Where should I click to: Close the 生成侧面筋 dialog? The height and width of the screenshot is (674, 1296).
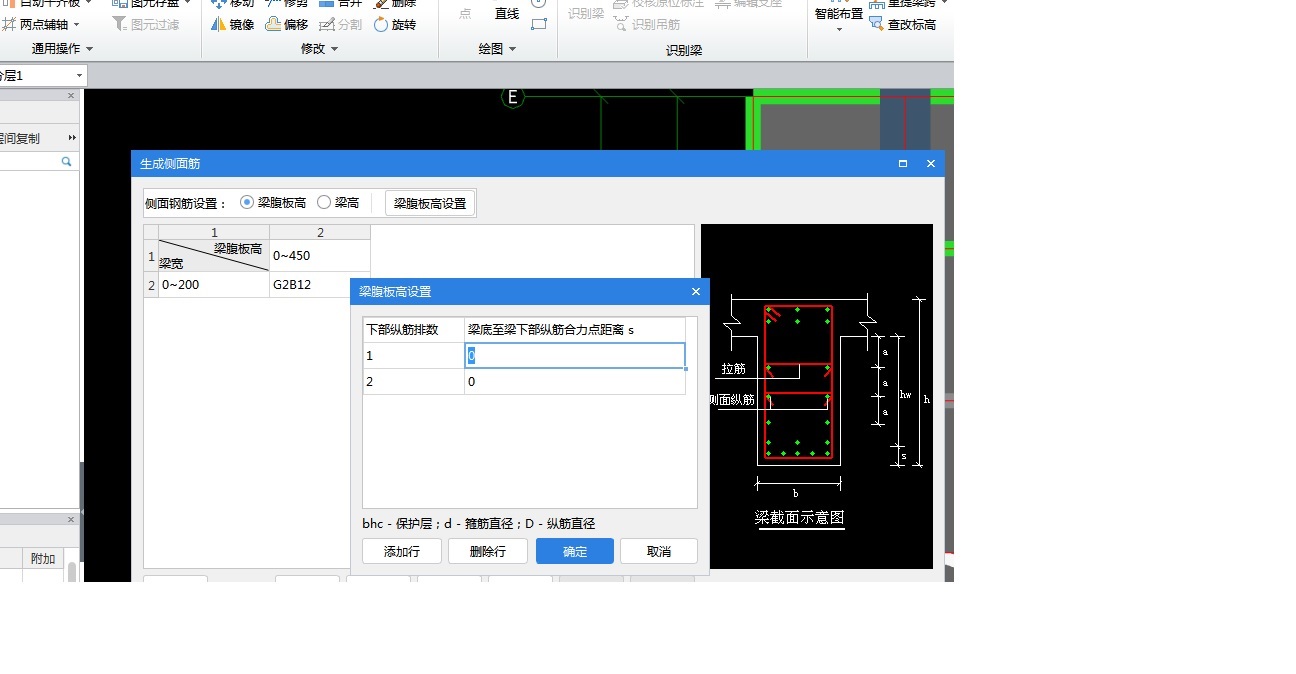931,163
